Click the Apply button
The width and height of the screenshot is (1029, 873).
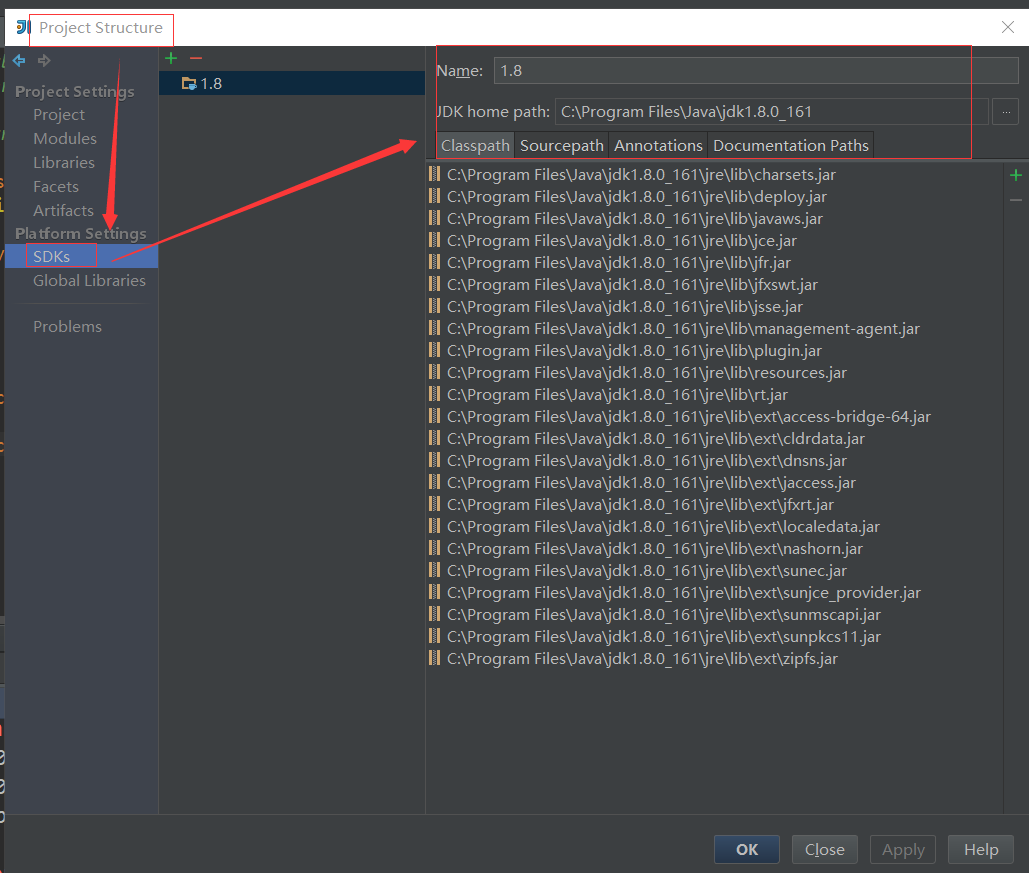coord(903,849)
